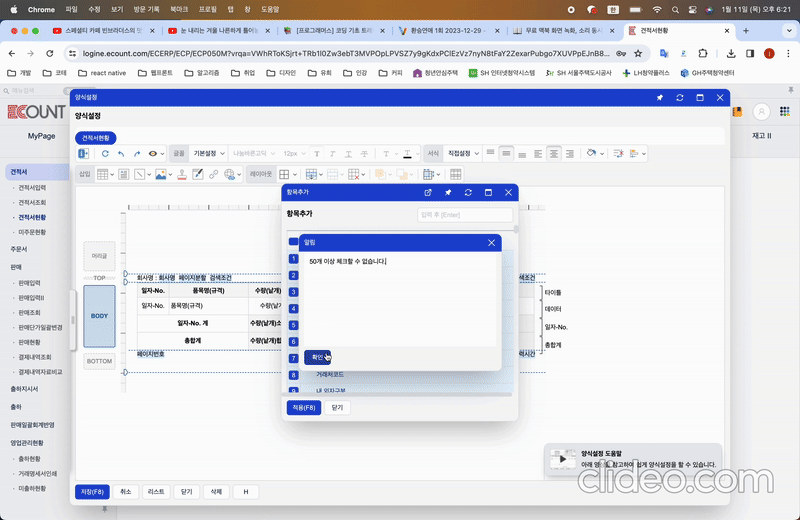
Task: Toggle bold text formatting
Action: [x=317, y=154]
